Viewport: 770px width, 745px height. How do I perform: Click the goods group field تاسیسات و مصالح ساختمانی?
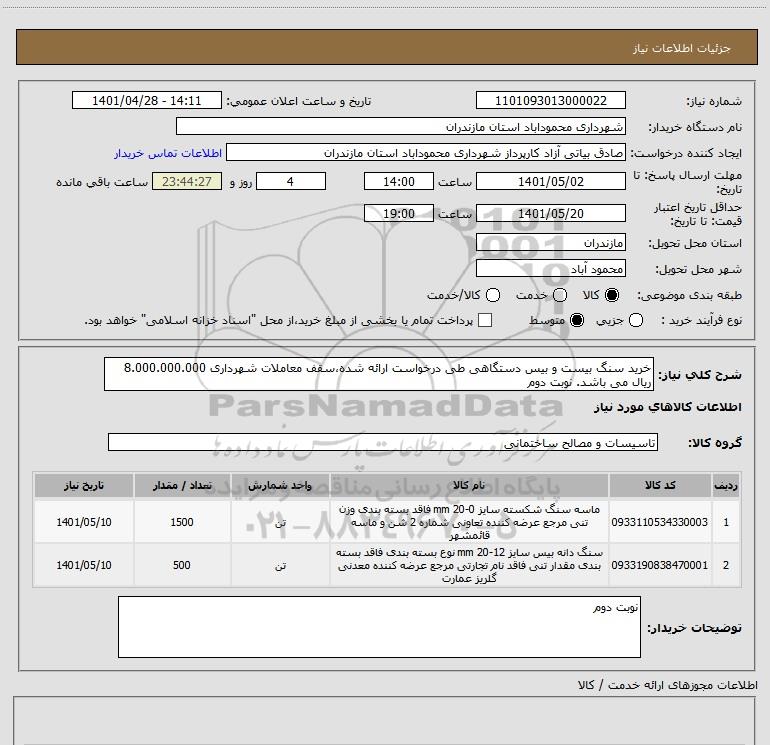(x=383, y=442)
